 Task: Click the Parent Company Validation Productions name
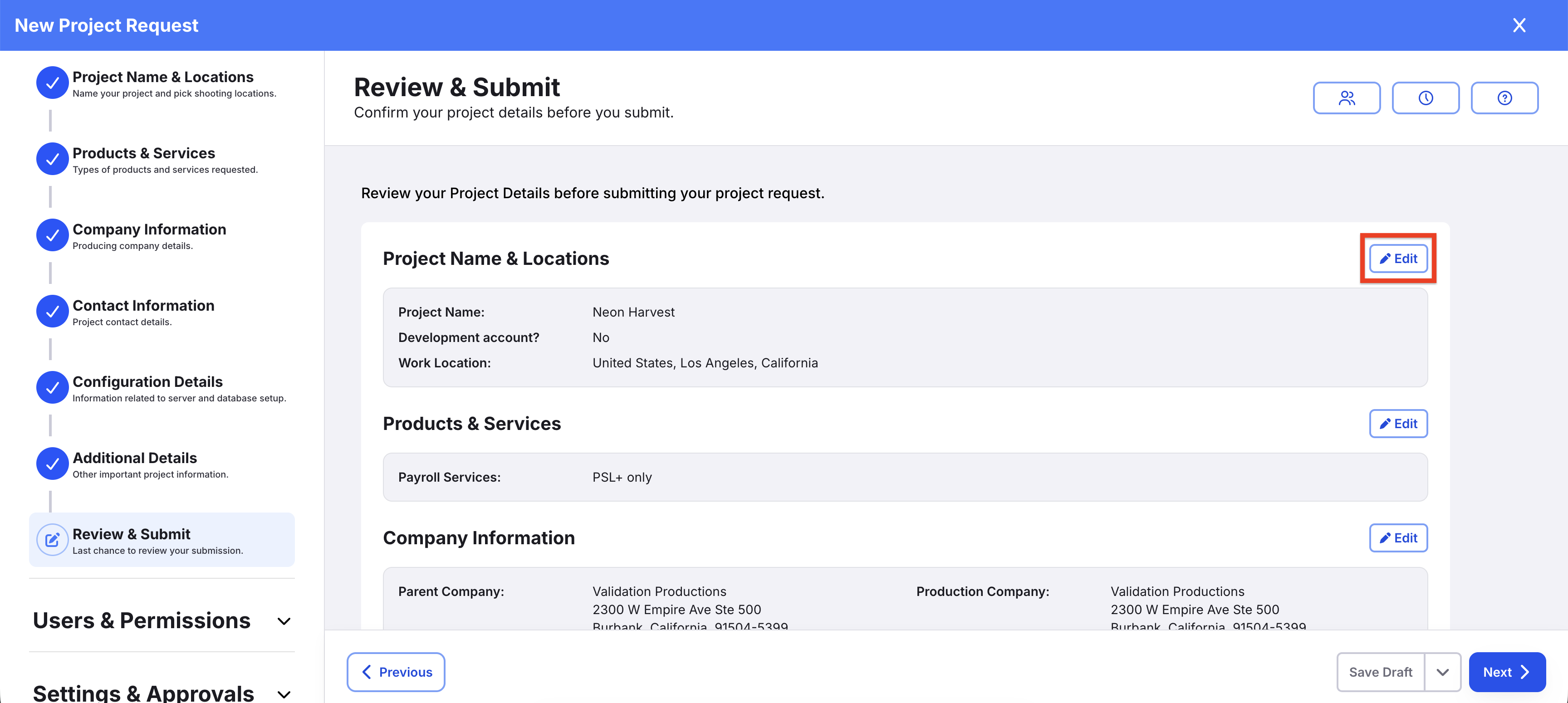tap(659, 591)
